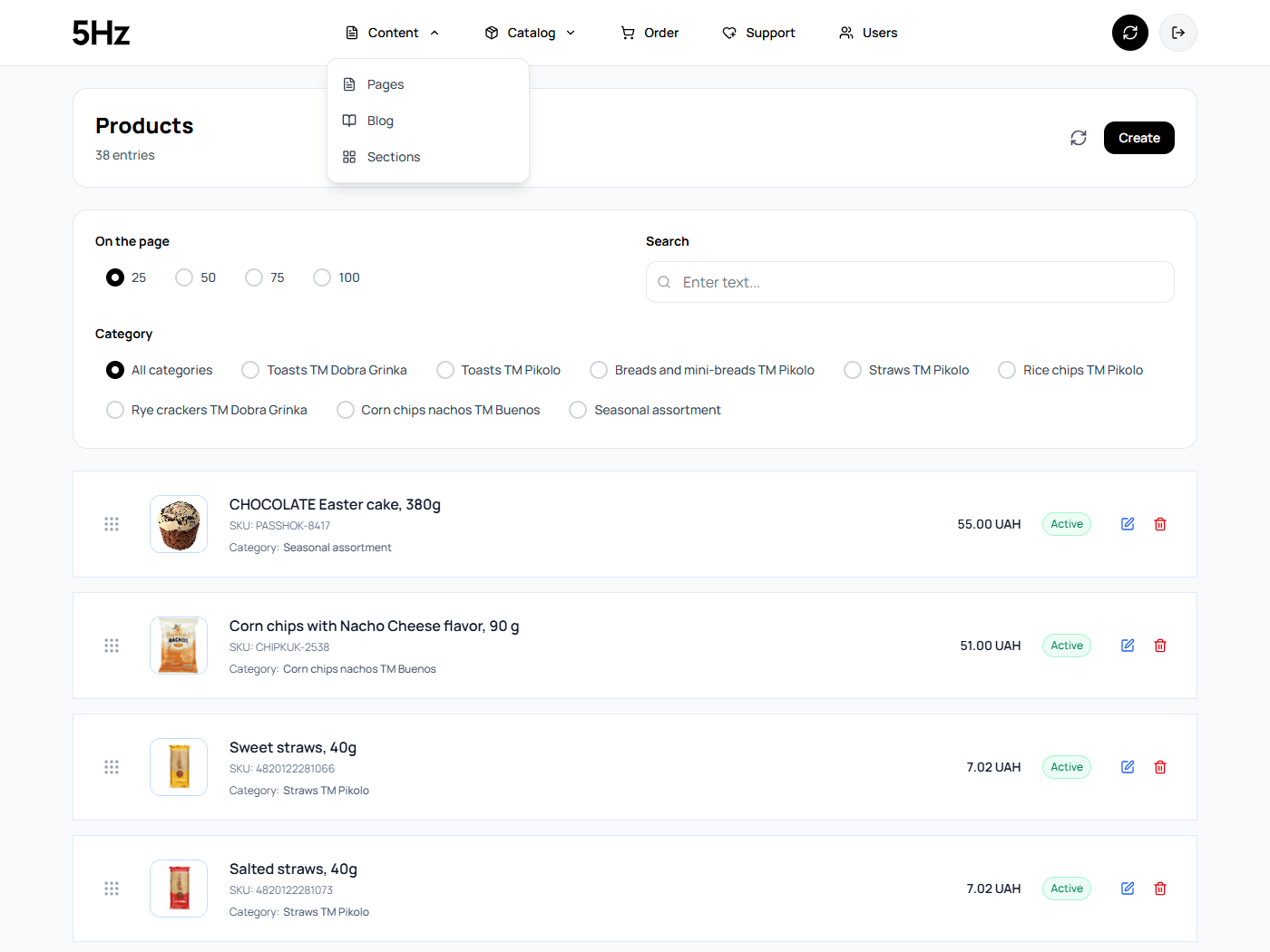Screen dimensions: 1270x952
Task: Open Sections from the Content menu
Action: (394, 157)
